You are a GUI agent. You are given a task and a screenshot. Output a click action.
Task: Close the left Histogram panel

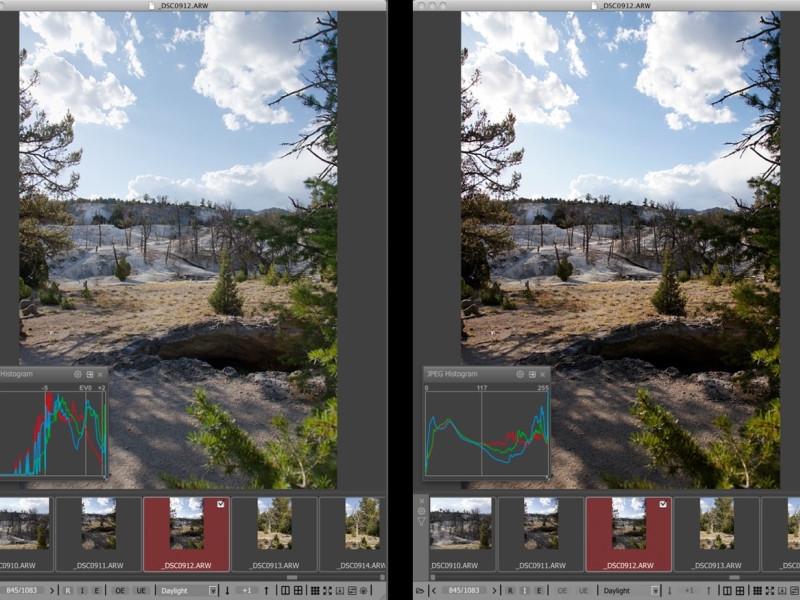tap(100, 374)
